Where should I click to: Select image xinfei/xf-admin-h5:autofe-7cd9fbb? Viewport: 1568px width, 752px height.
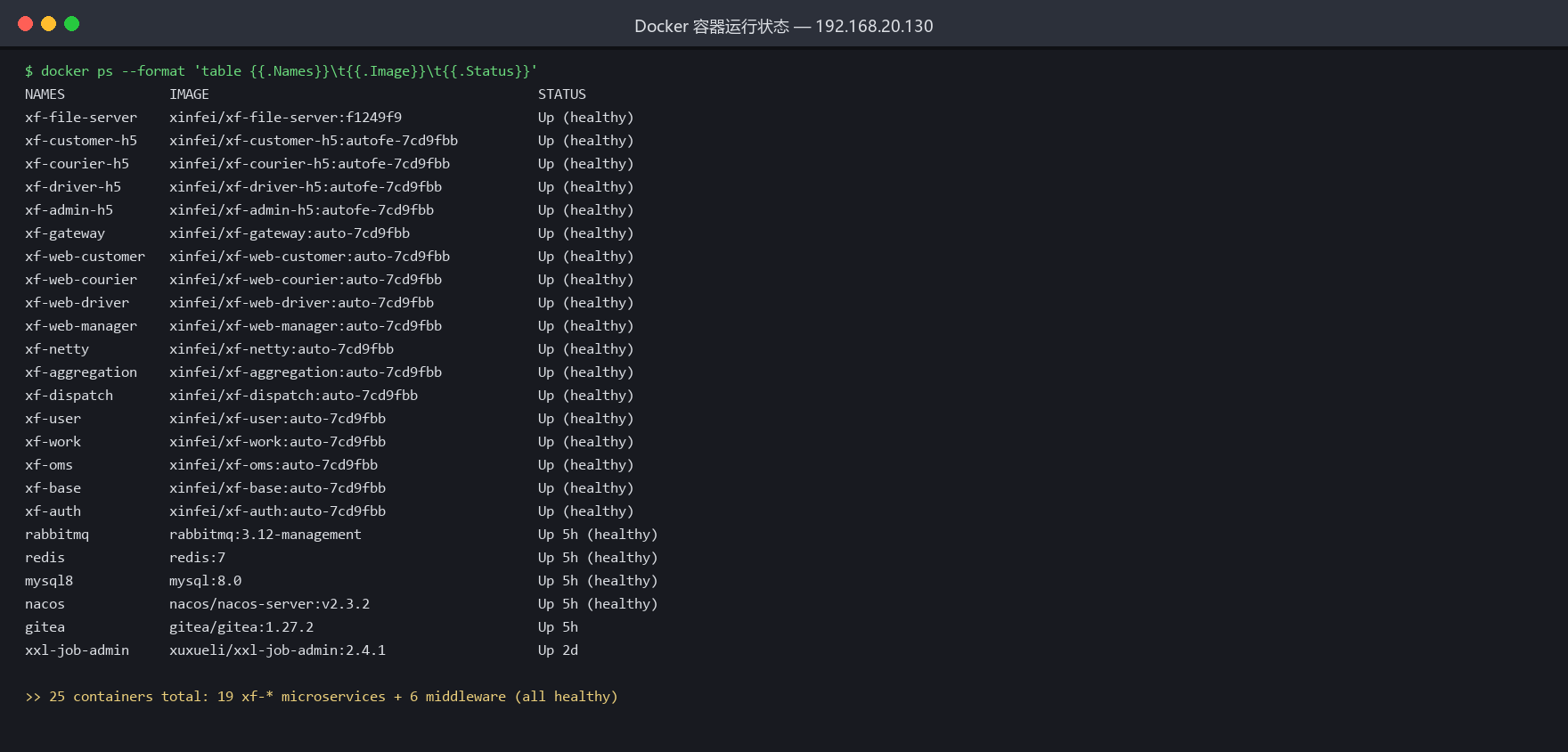click(x=302, y=210)
